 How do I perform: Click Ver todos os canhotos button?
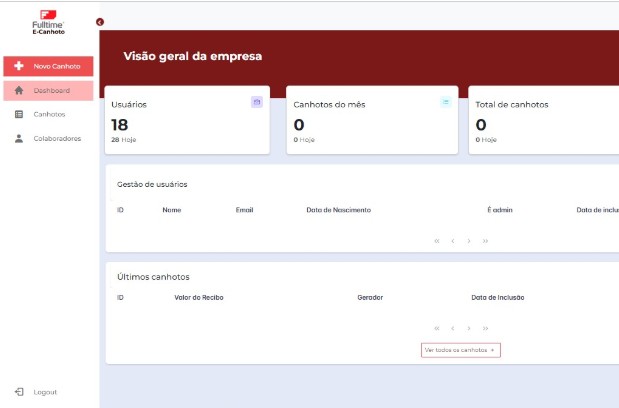click(x=461, y=350)
